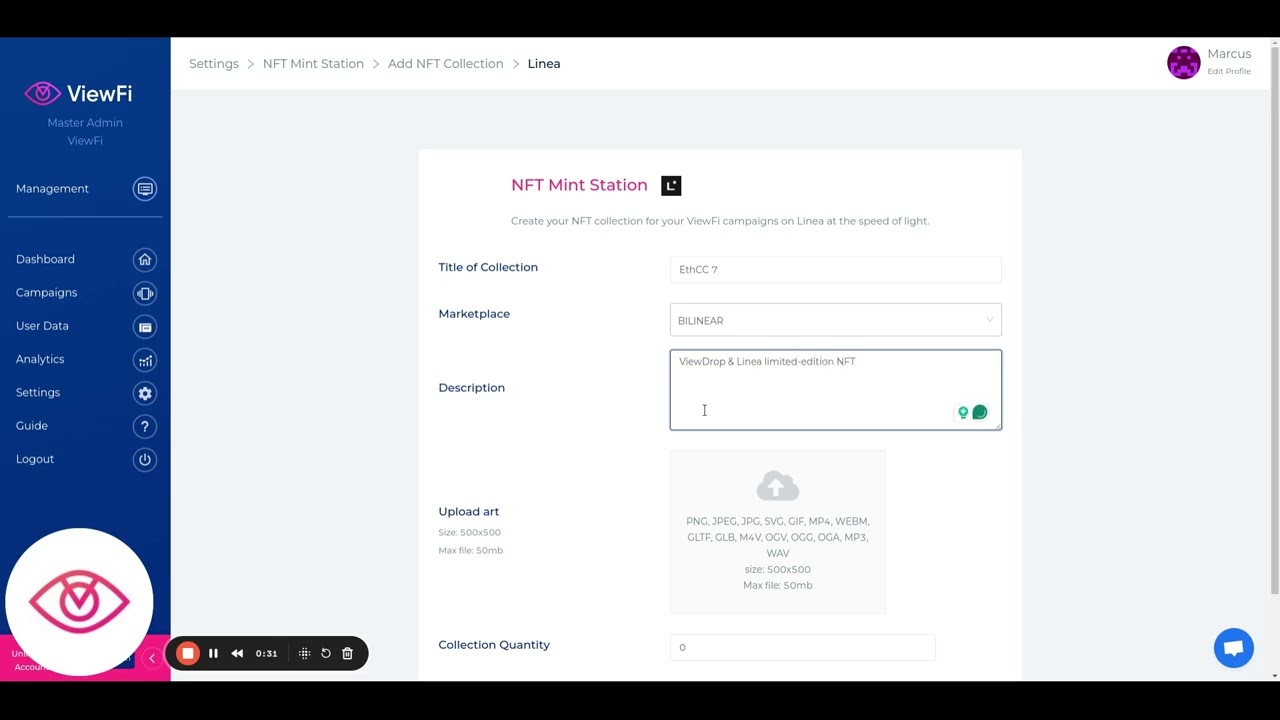Click the Marketplace label

click(x=474, y=313)
